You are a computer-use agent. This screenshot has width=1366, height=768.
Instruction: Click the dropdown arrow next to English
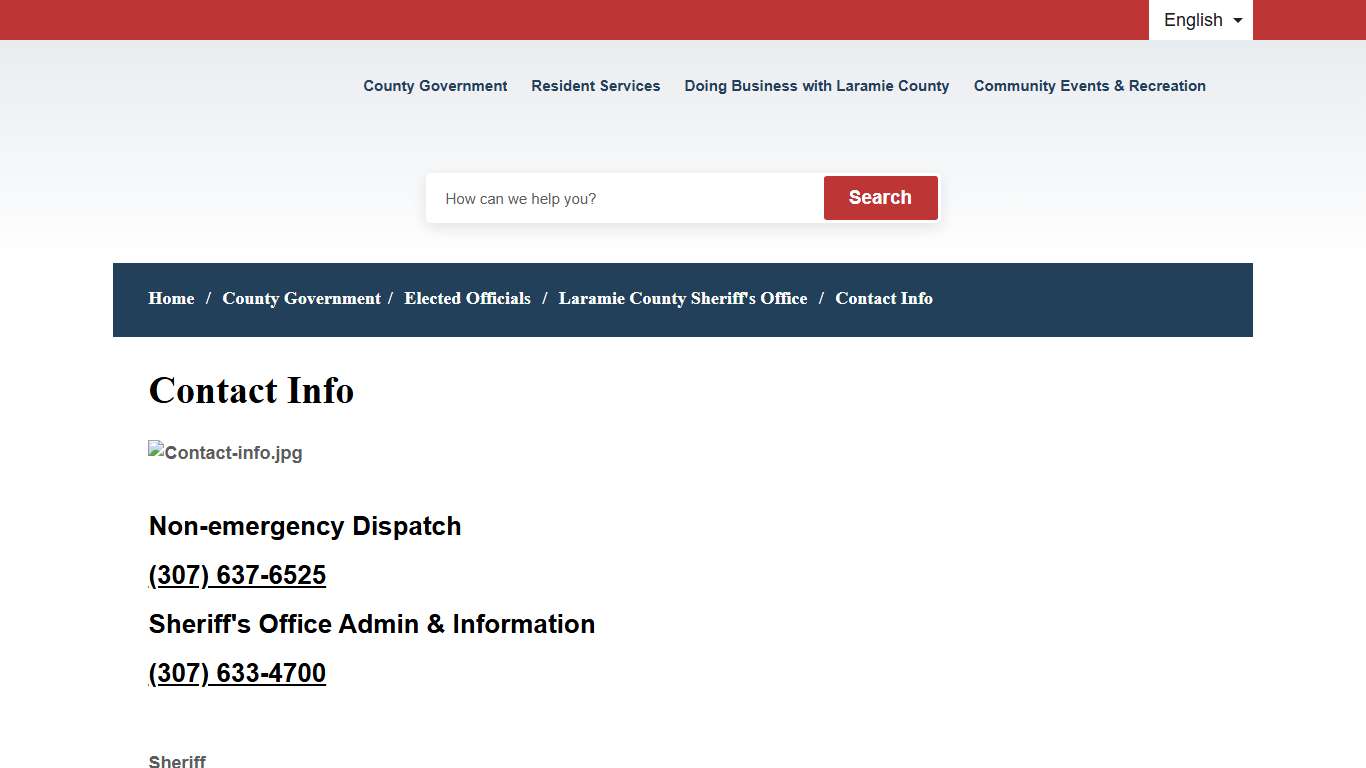pyautogui.click(x=1236, y=20)
